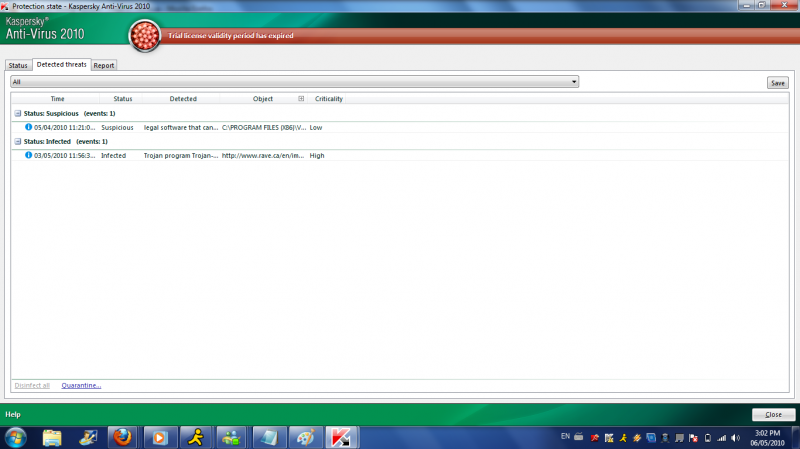The height and width of the screenshot is (449, 800).
Task: Click the battery/power tray icon
Action: coord(708,438)
